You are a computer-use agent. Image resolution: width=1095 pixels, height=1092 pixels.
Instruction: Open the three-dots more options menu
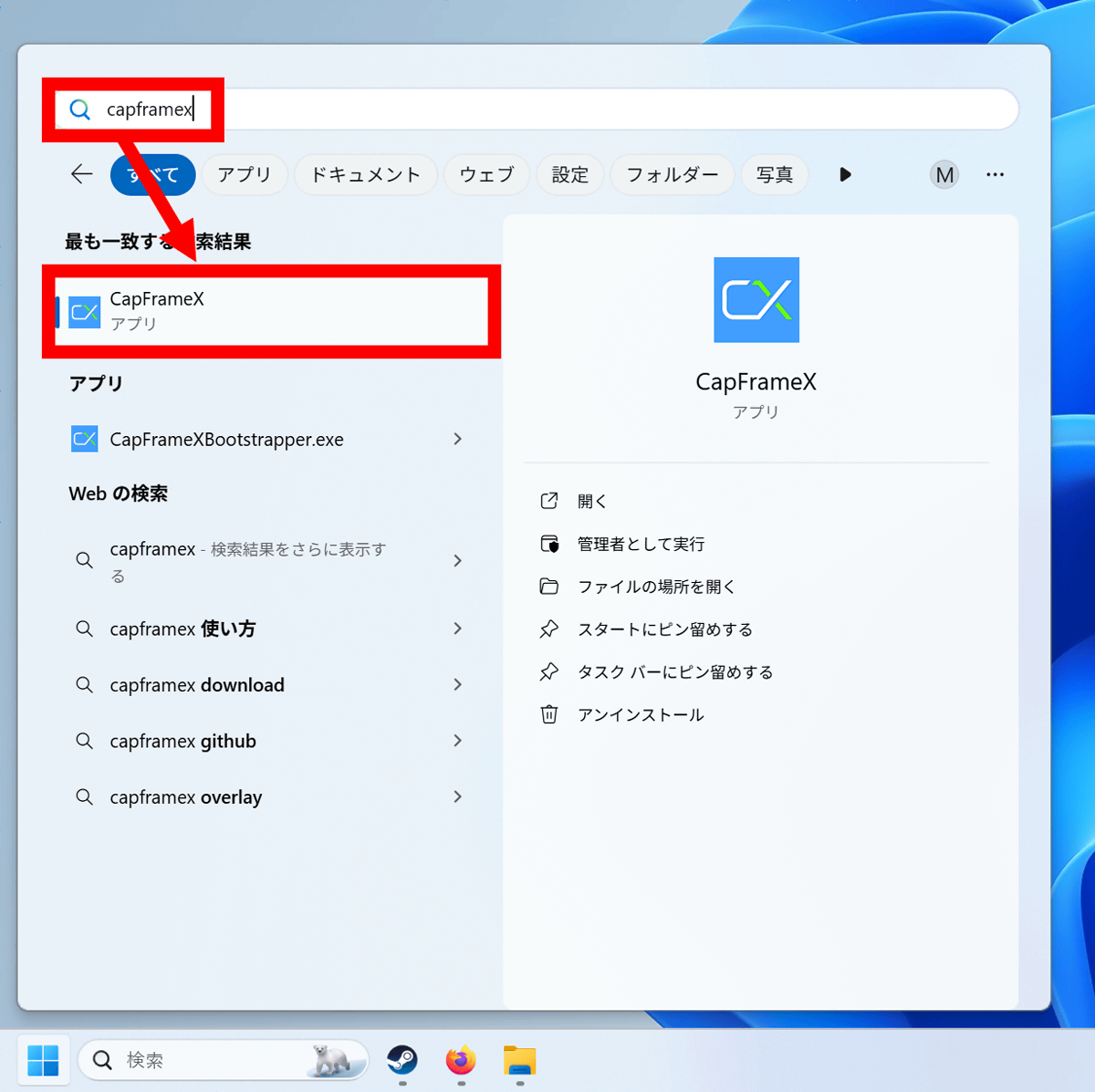995,174
